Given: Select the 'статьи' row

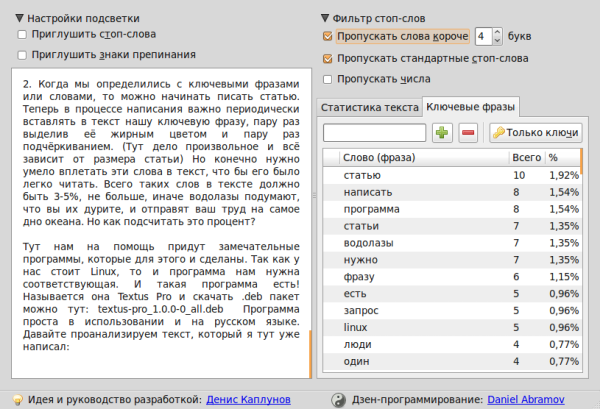Looking at the screenshot, I should pyautogui.click(x=452, y=226).
